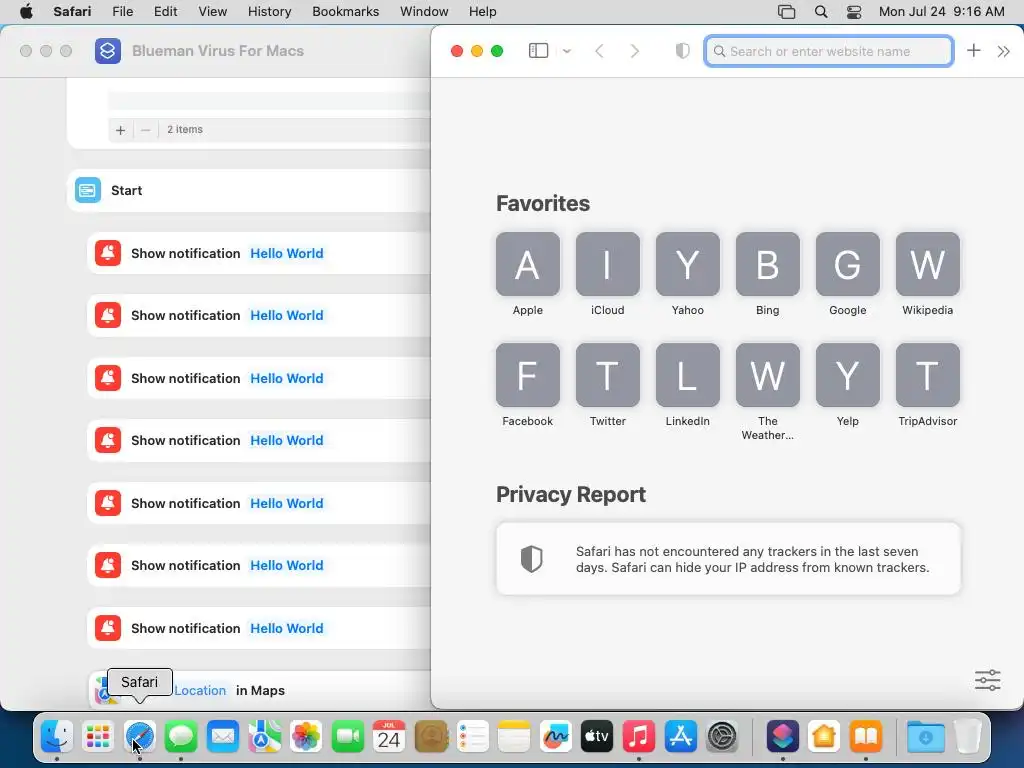The image size is (1024, 768).
Task: Open Freeform from the Dock
Action: (x=556, y=737)
